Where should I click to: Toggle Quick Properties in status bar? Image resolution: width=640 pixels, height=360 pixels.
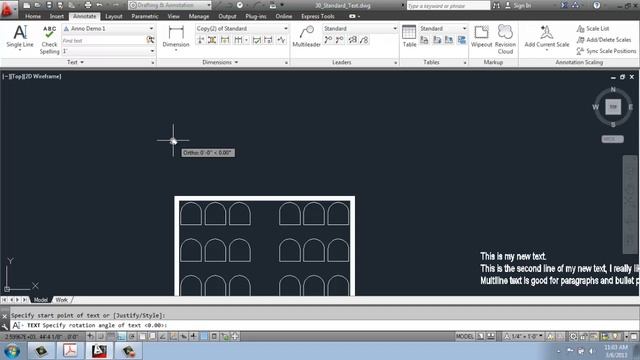coord(214,336)
